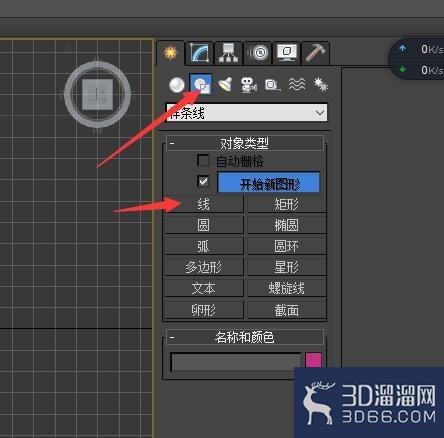Screen dimensions: 444x438
Task: Choose the 圆环 shape button
Action: 286,246
